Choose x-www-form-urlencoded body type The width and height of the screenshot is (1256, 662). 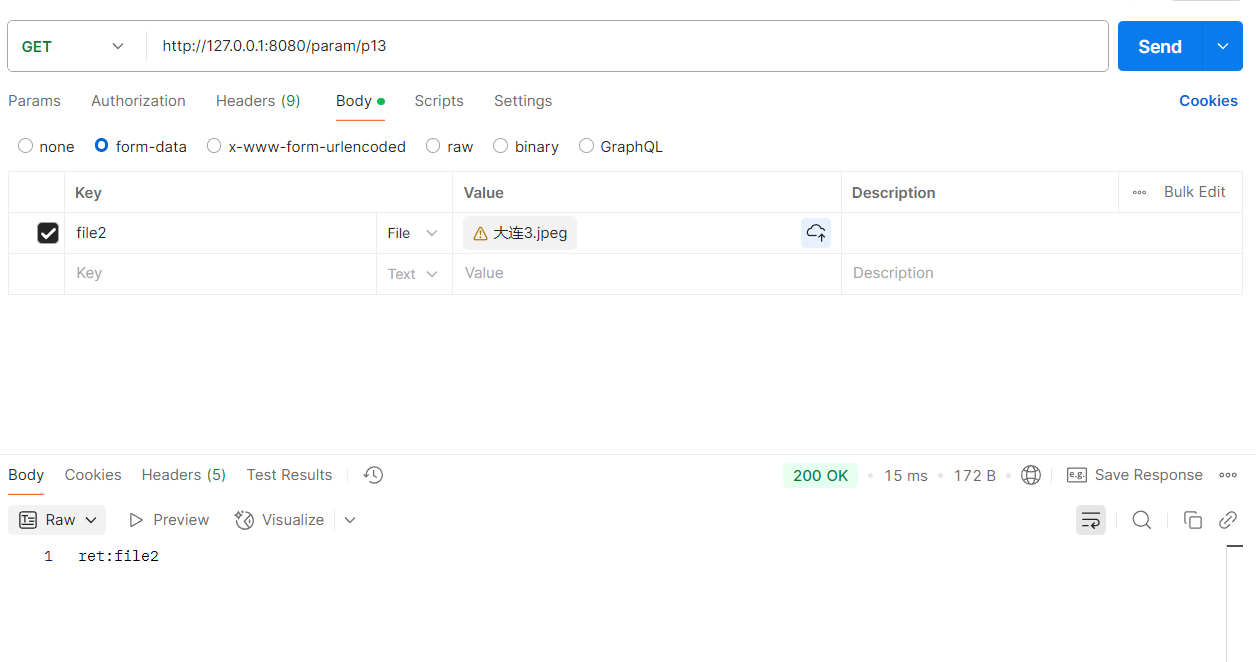click(214, 146)
